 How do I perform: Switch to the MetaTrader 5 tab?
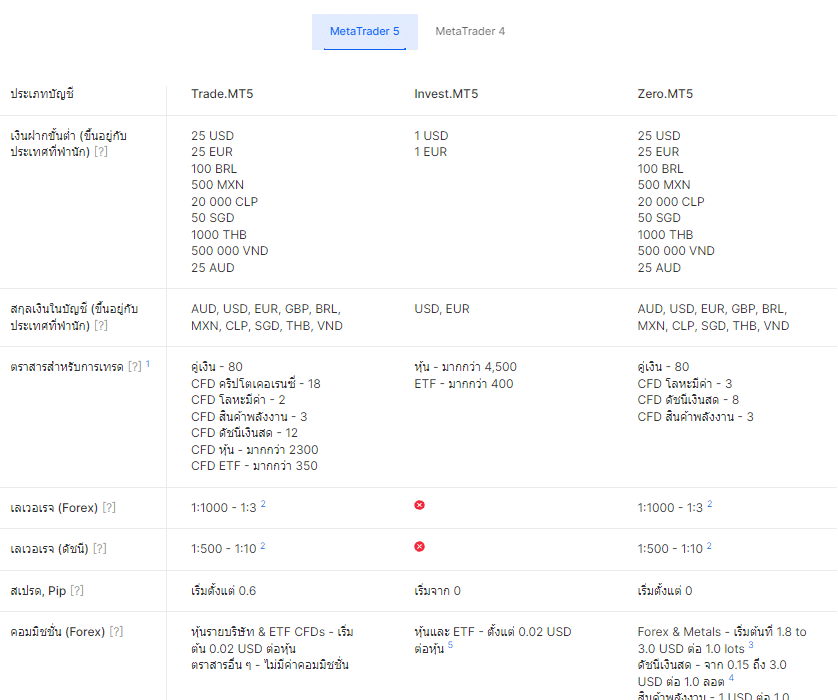[x=364, y=32]
